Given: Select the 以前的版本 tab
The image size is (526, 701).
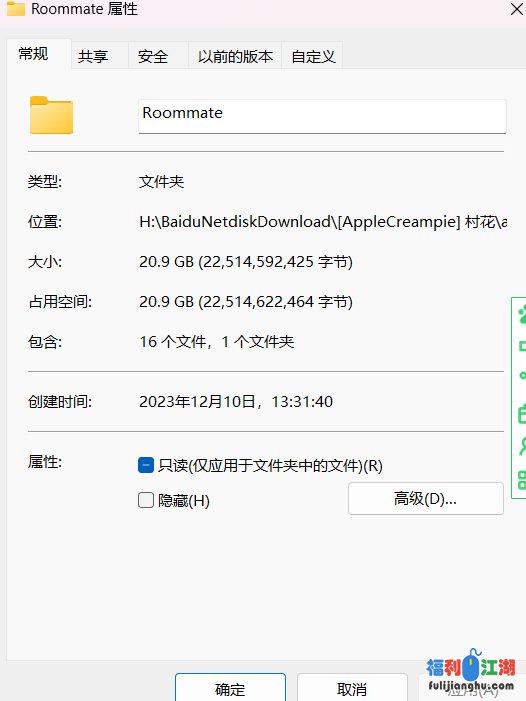Looking at the screenshot, I should [x=235, y=56].
